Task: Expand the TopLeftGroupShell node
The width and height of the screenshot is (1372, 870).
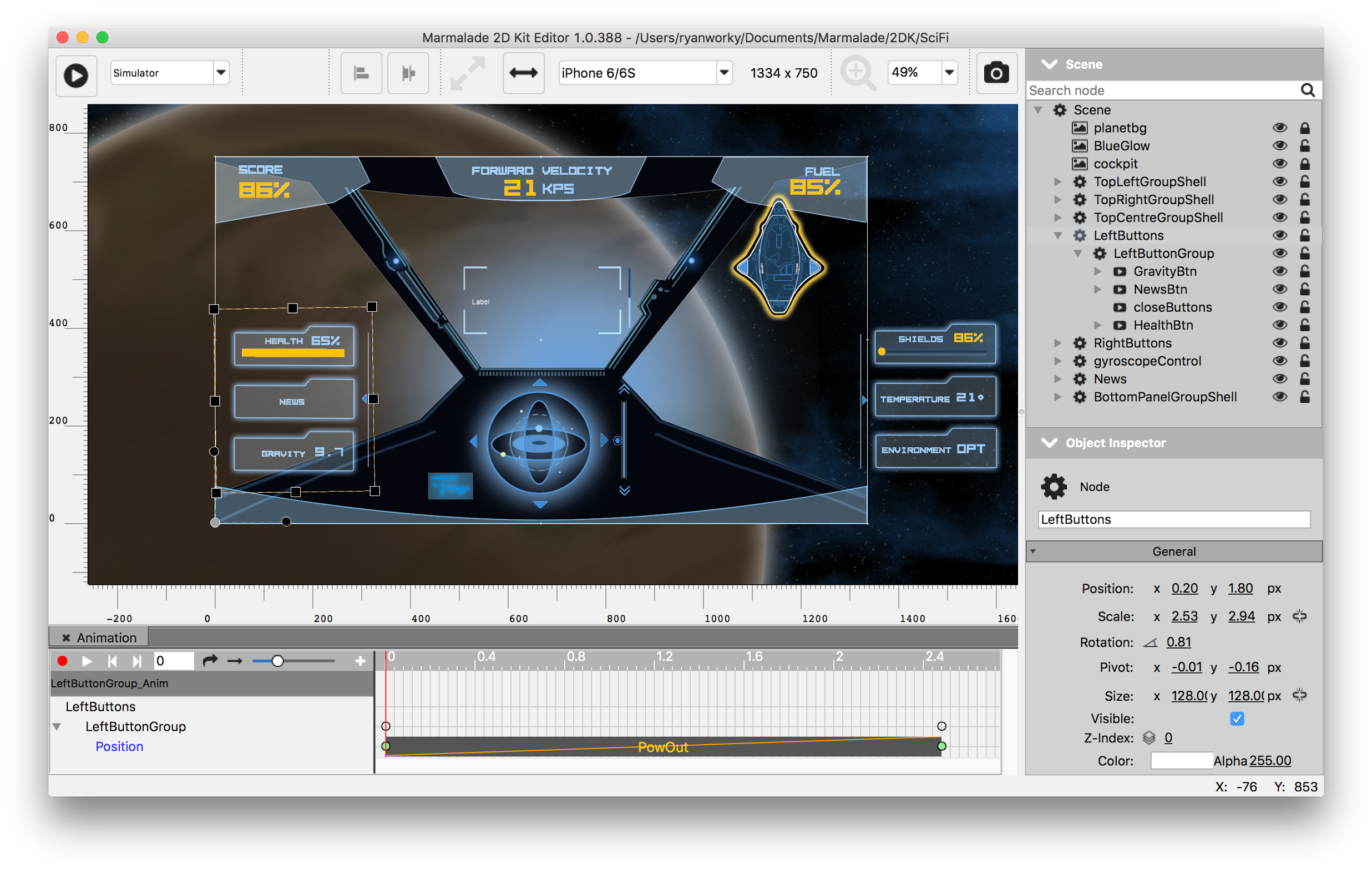Action: 1059,181
